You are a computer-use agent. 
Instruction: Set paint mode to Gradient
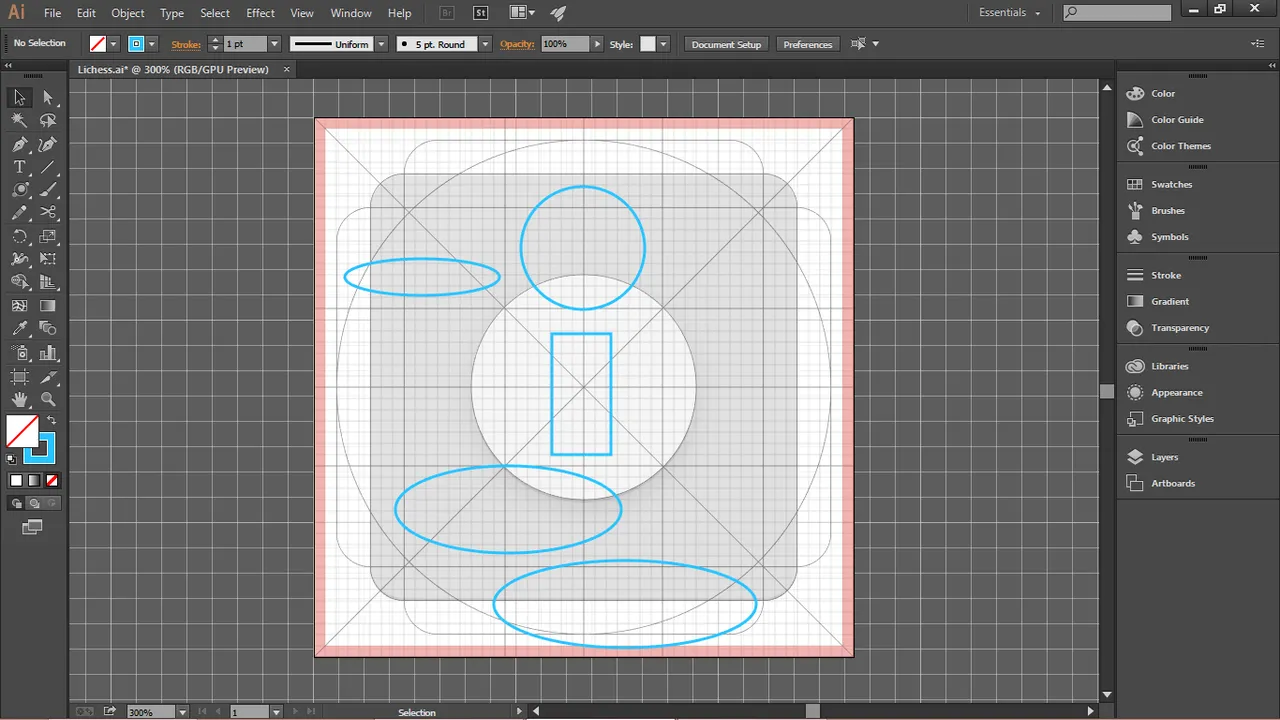34,481
